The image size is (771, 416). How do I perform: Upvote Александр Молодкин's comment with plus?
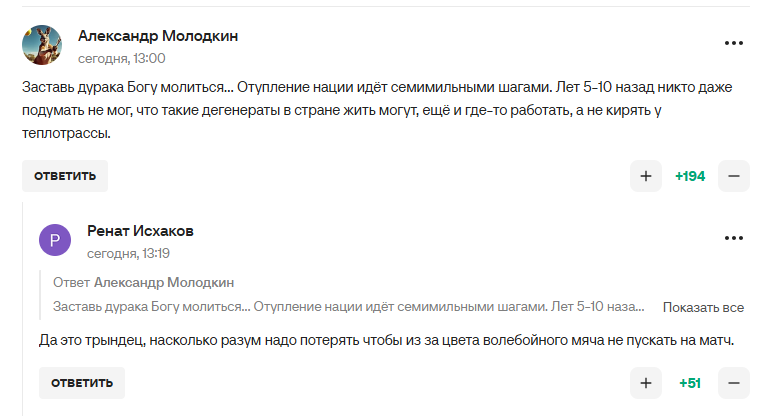[x=645, y=176]
